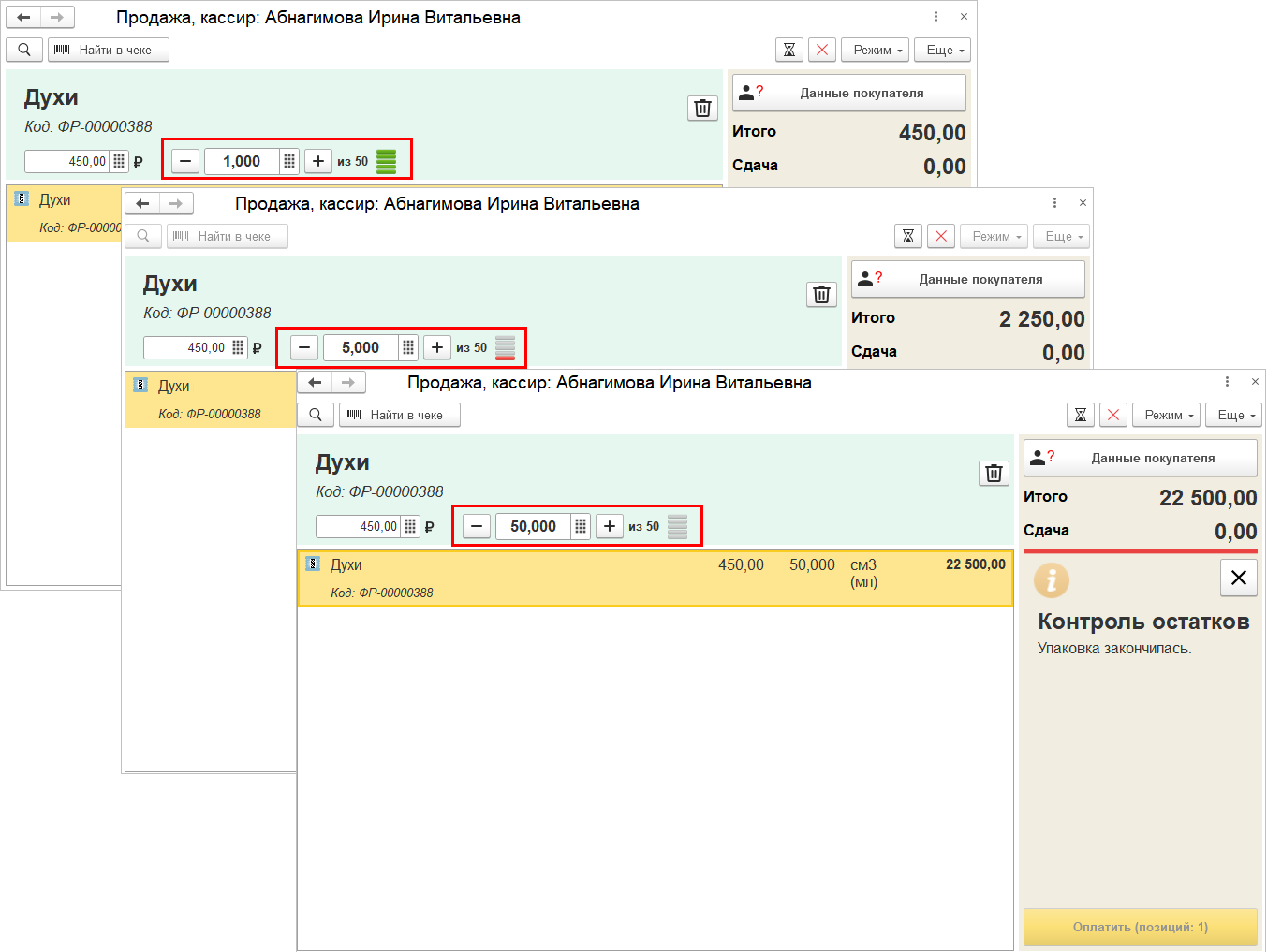Open the price calculator in the 450,00 window
Screen dimensions: 1267x952
tap(119, 161)
